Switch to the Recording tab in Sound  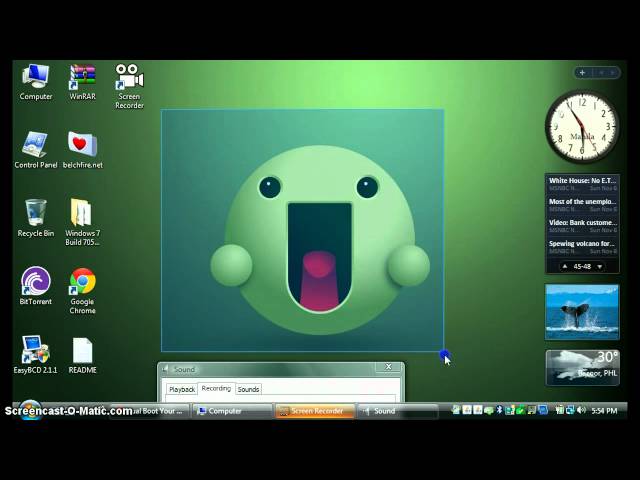click(216, 388)
